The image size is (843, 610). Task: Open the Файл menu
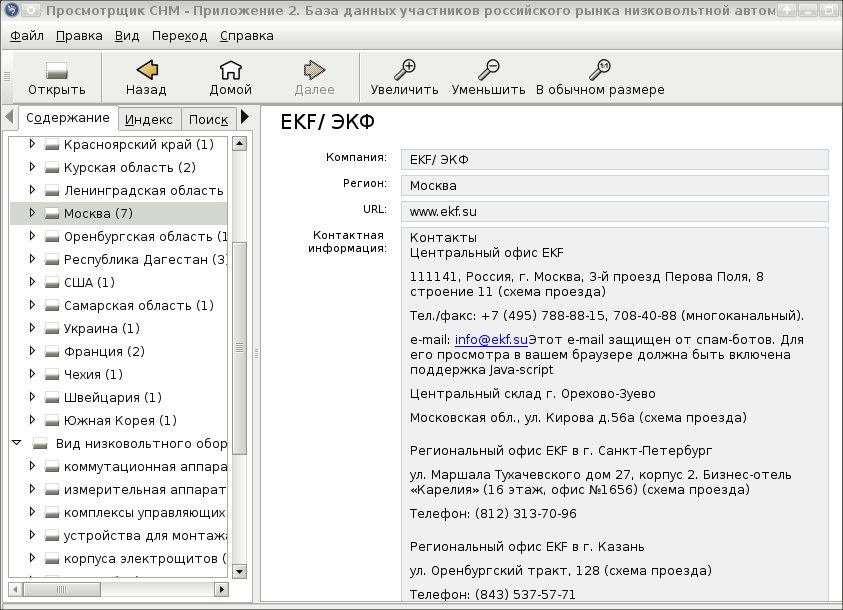point(27,36)
